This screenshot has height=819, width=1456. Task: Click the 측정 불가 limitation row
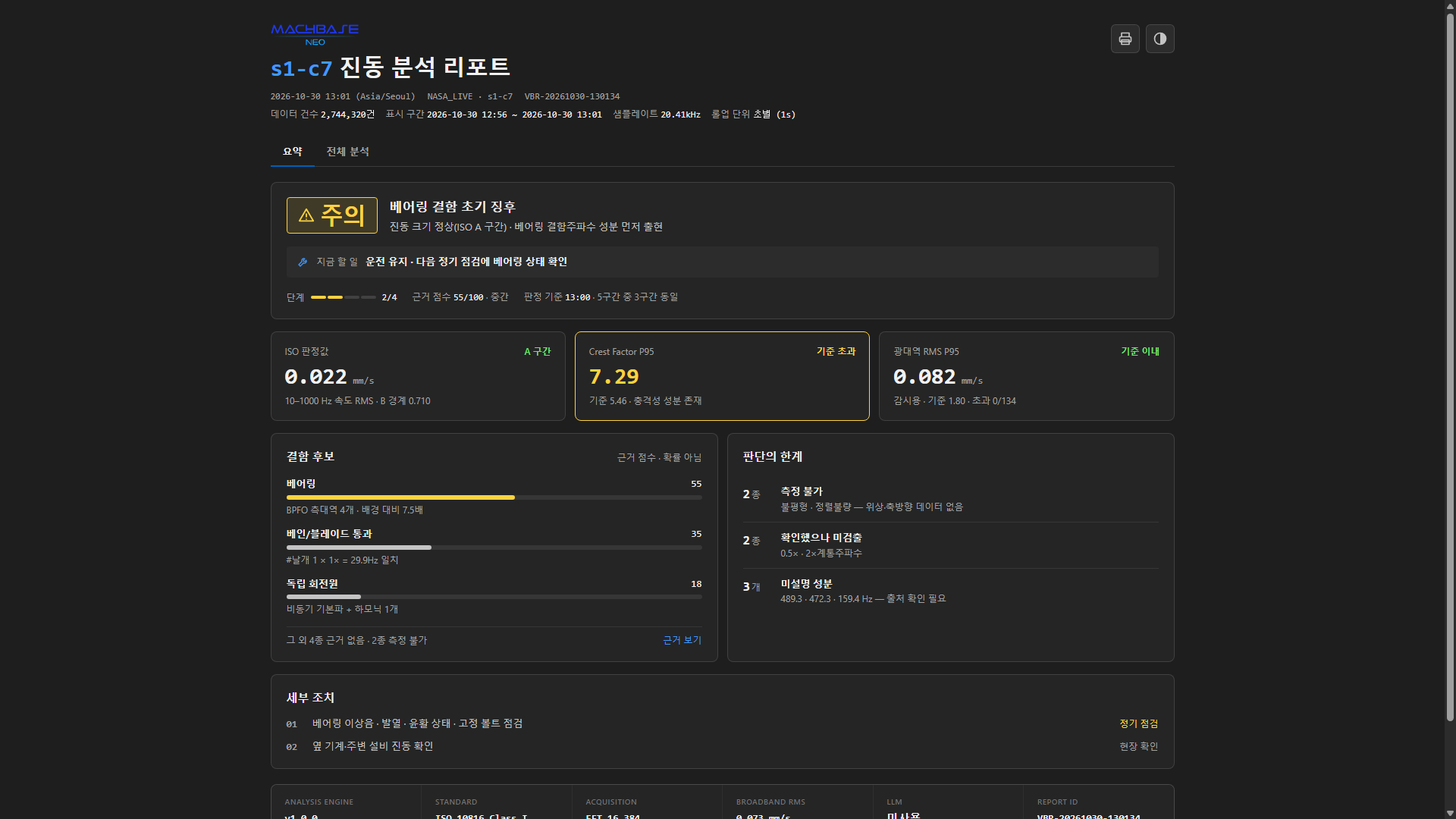[x=950, y=499]
